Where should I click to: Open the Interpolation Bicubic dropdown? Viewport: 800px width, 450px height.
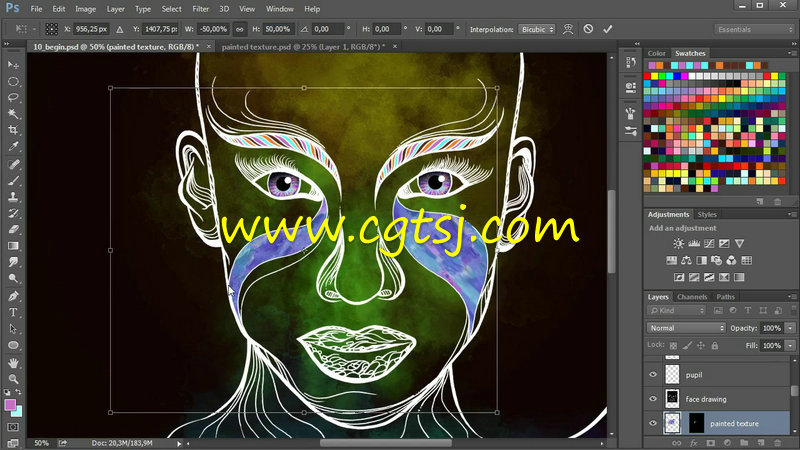click(x=537, y=29)
